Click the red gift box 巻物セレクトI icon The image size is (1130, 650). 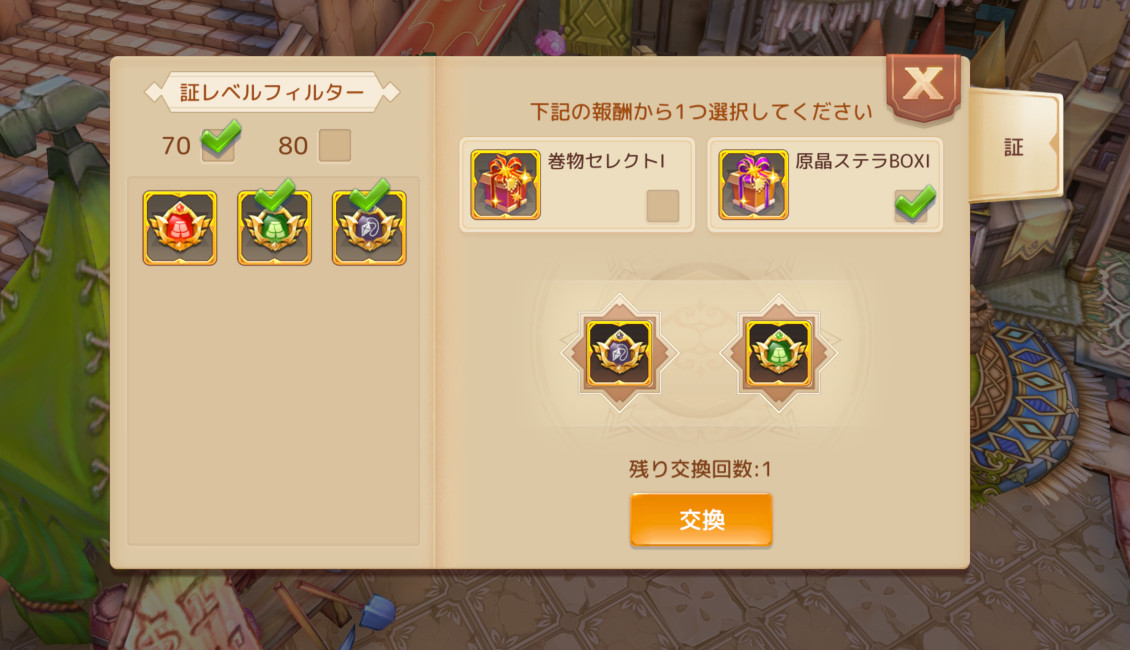(505, 184)
